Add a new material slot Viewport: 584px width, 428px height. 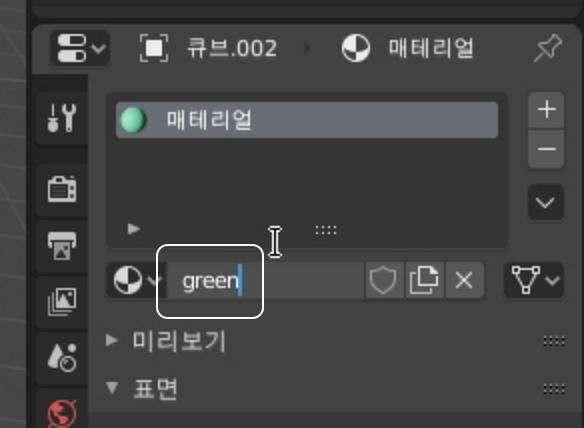546,110
